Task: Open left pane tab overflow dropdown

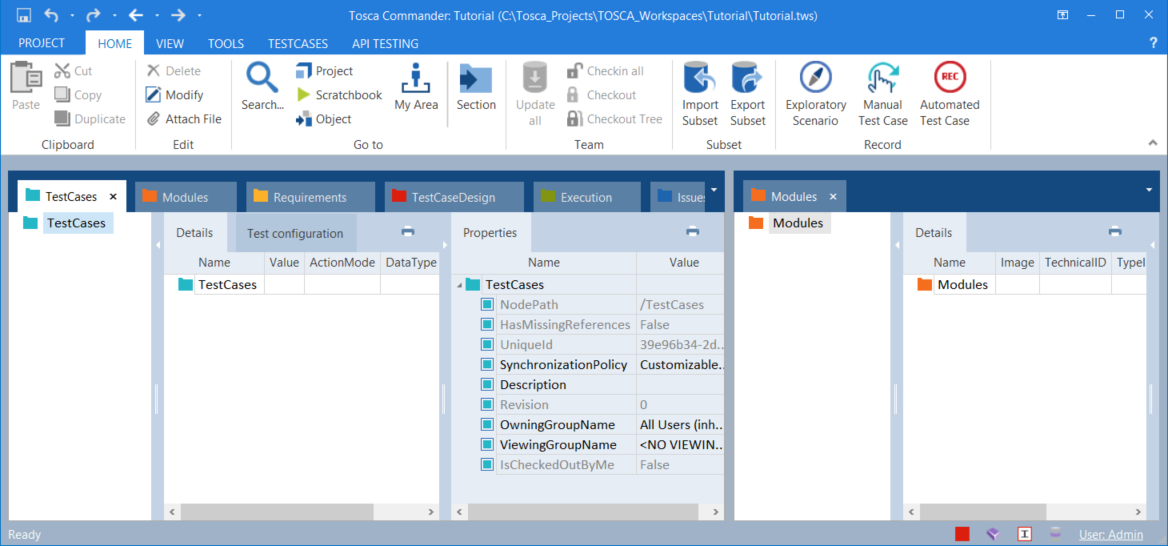Action: [714, 190]
